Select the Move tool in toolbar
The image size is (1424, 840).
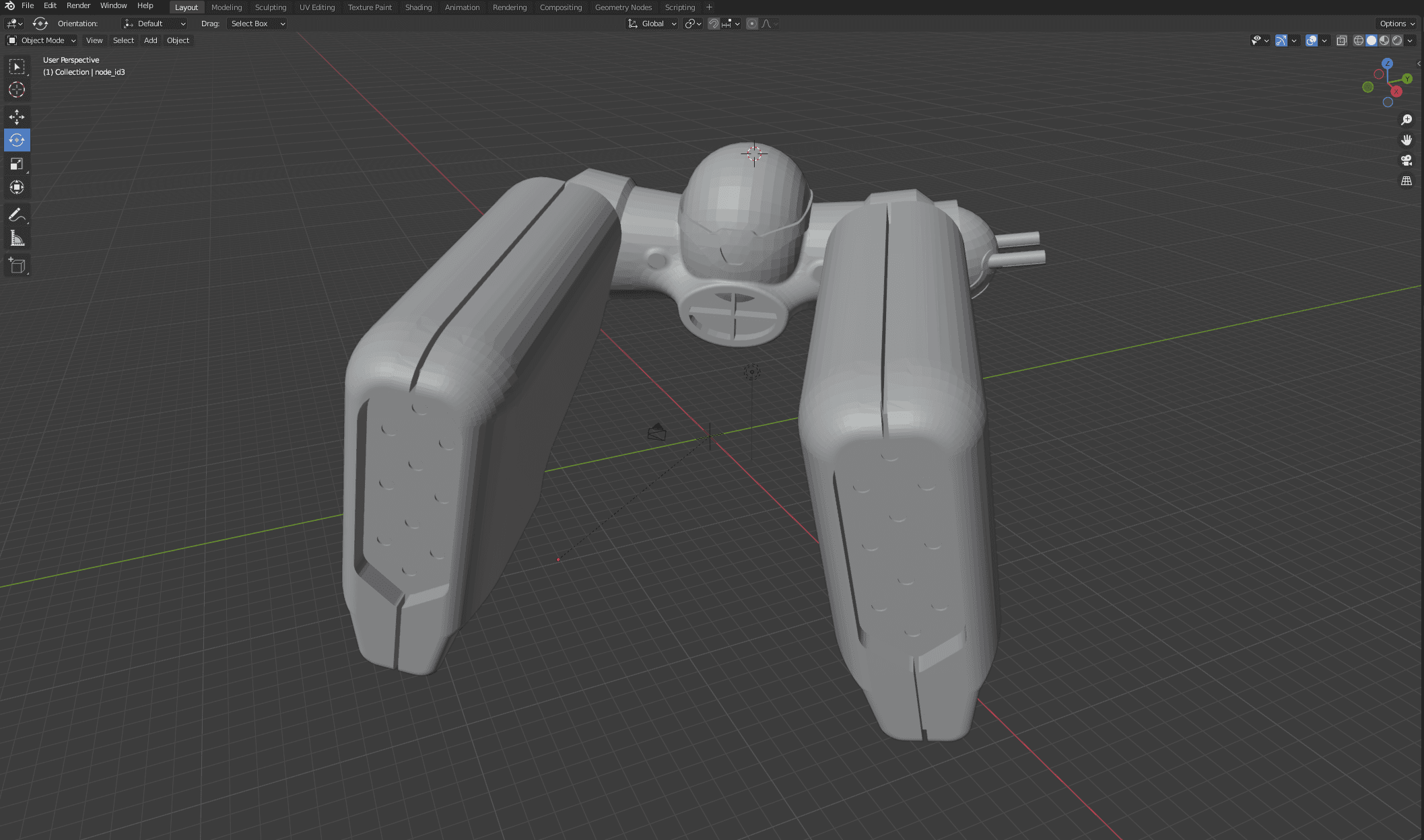(17, 116)
